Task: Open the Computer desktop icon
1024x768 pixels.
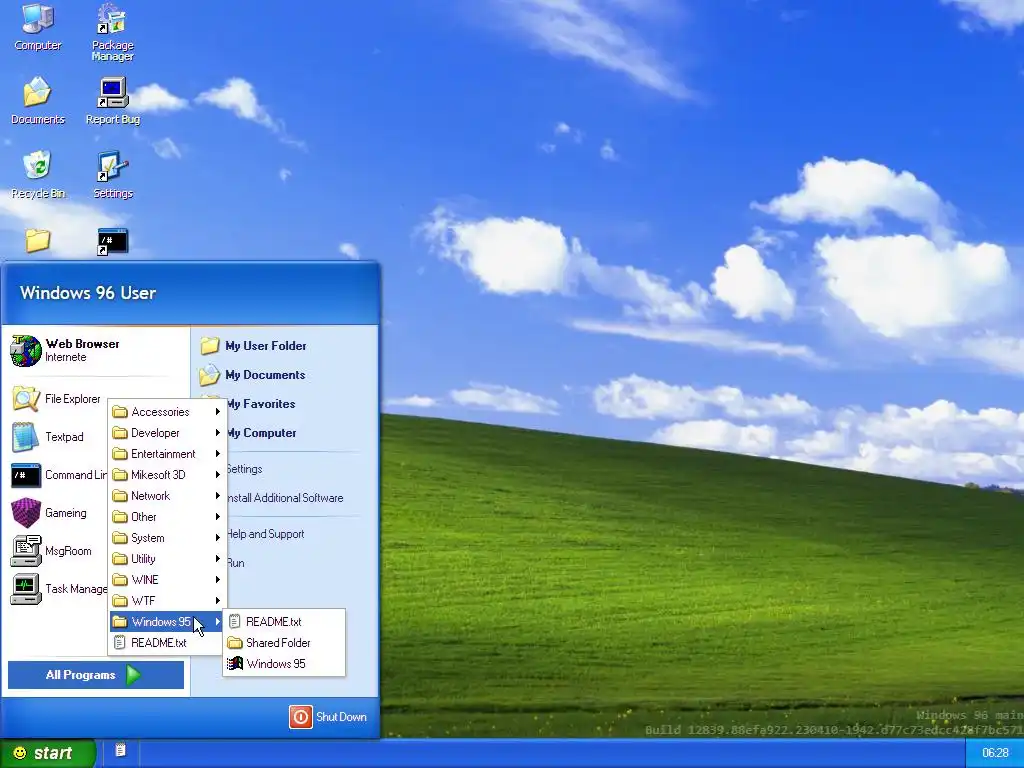Action: [38, 26]
